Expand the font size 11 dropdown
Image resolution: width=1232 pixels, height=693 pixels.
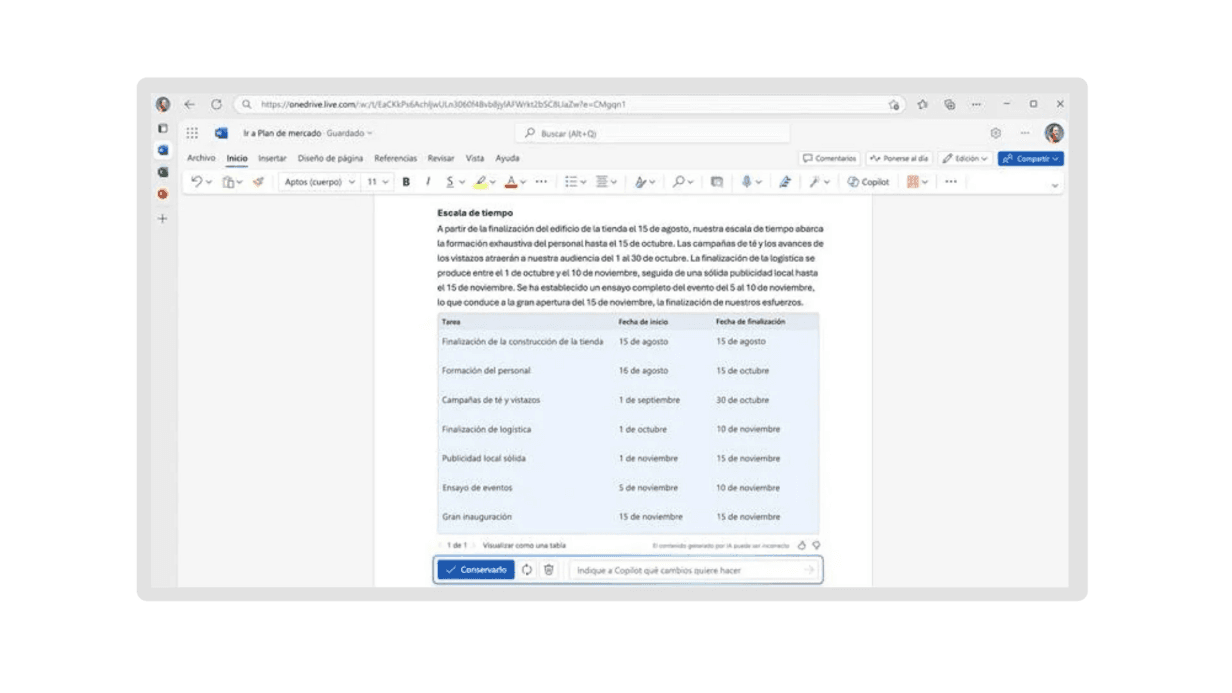pyautogui.click(x=377, y=182)
